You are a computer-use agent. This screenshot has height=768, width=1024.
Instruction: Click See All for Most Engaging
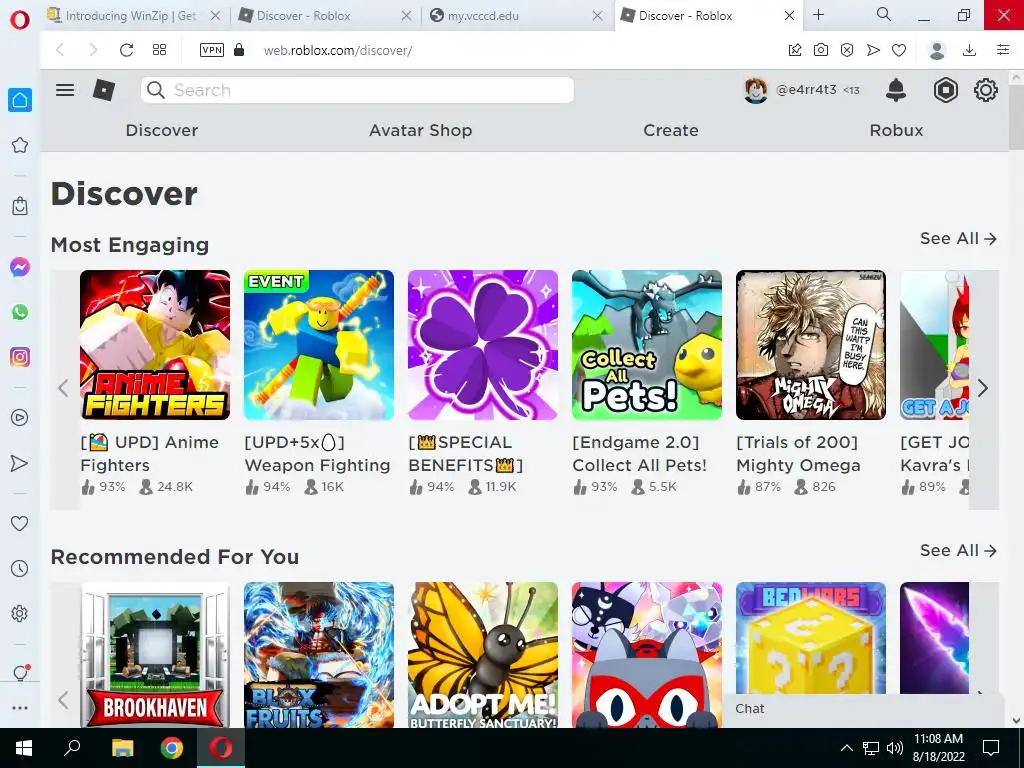[958, 238]
